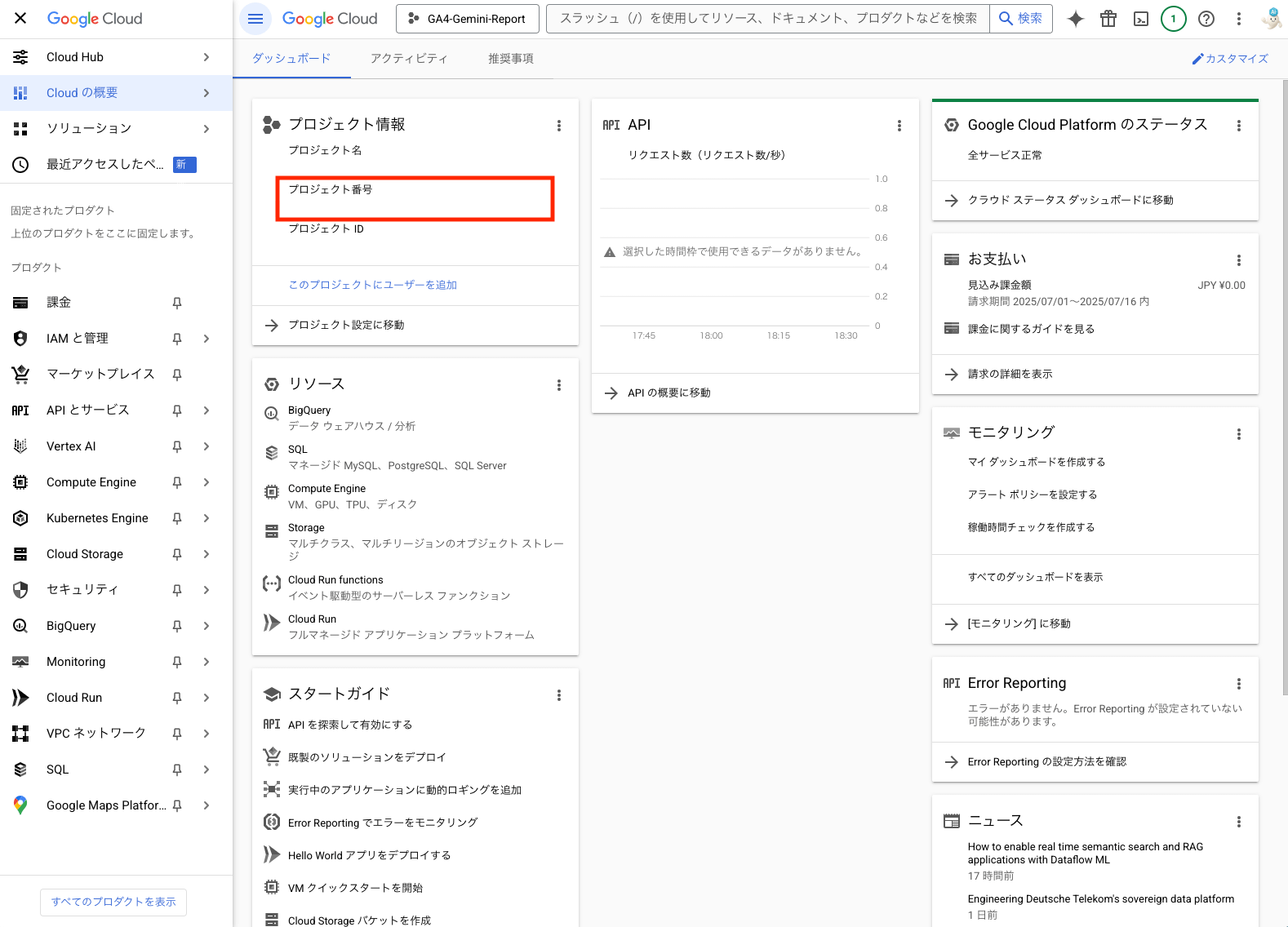Expand ソリューション submenu chevron
1288x927 pixels.
(207, 129)
